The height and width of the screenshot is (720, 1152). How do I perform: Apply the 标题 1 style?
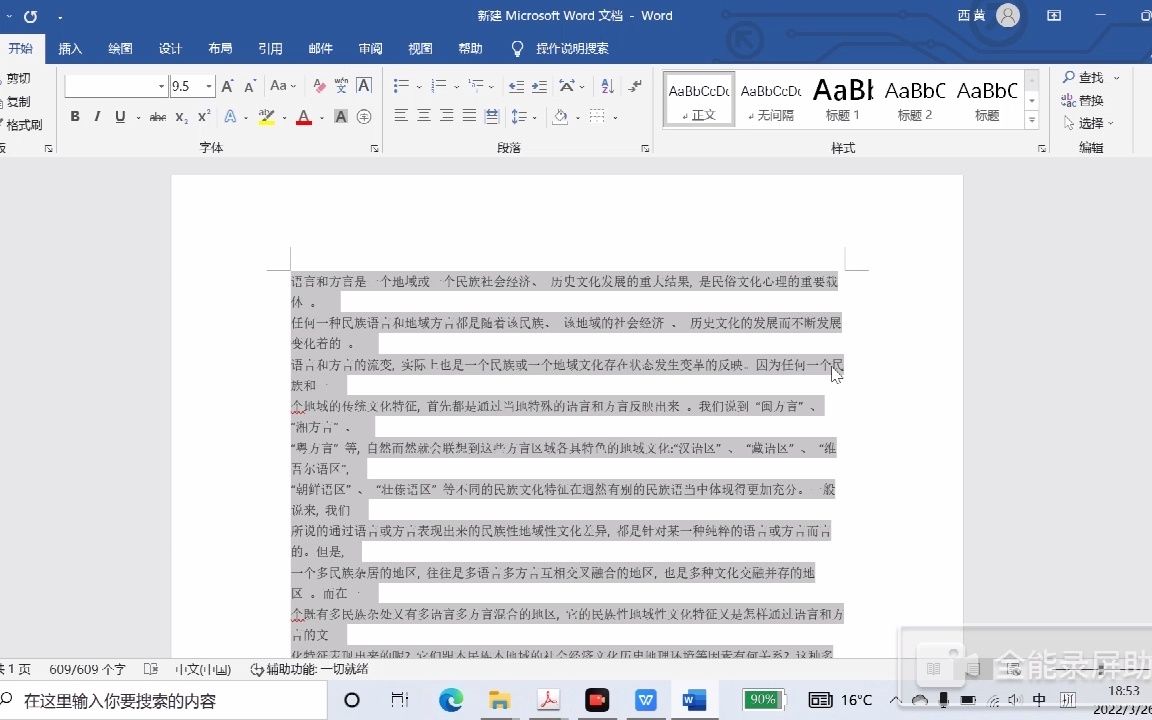(842, 97)
